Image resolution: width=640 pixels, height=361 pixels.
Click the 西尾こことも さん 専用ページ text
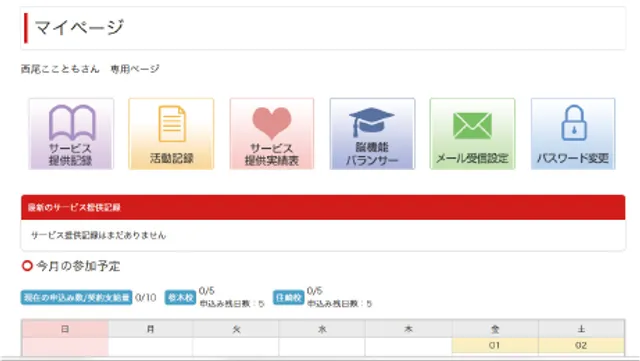[90, 69]
